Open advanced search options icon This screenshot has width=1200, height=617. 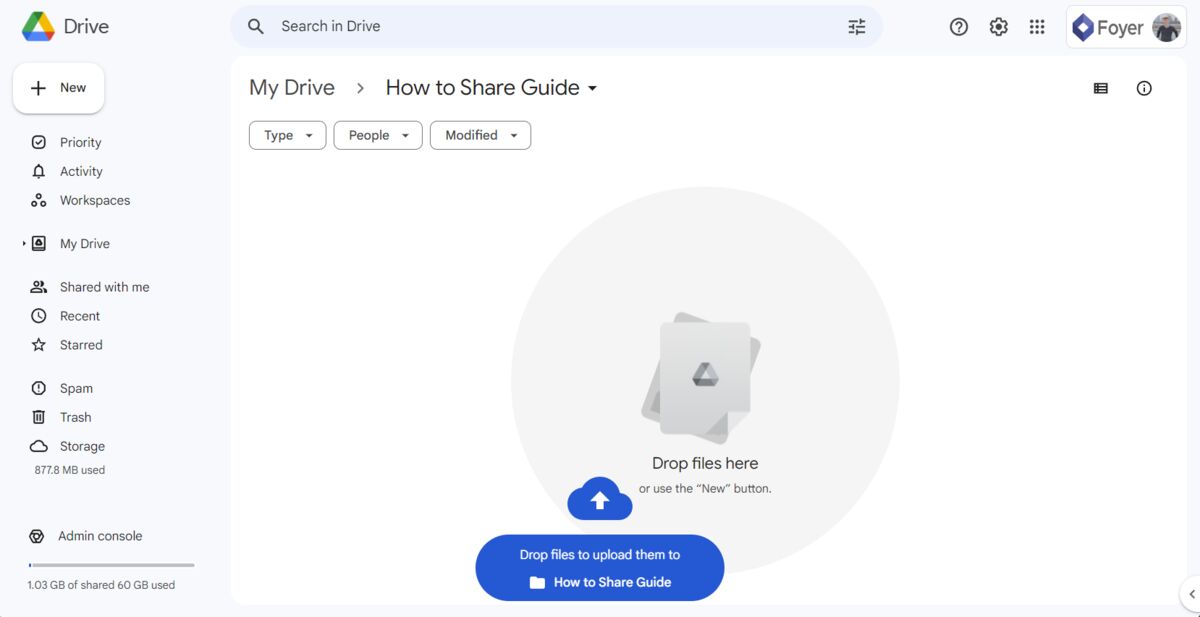point(857,27)
